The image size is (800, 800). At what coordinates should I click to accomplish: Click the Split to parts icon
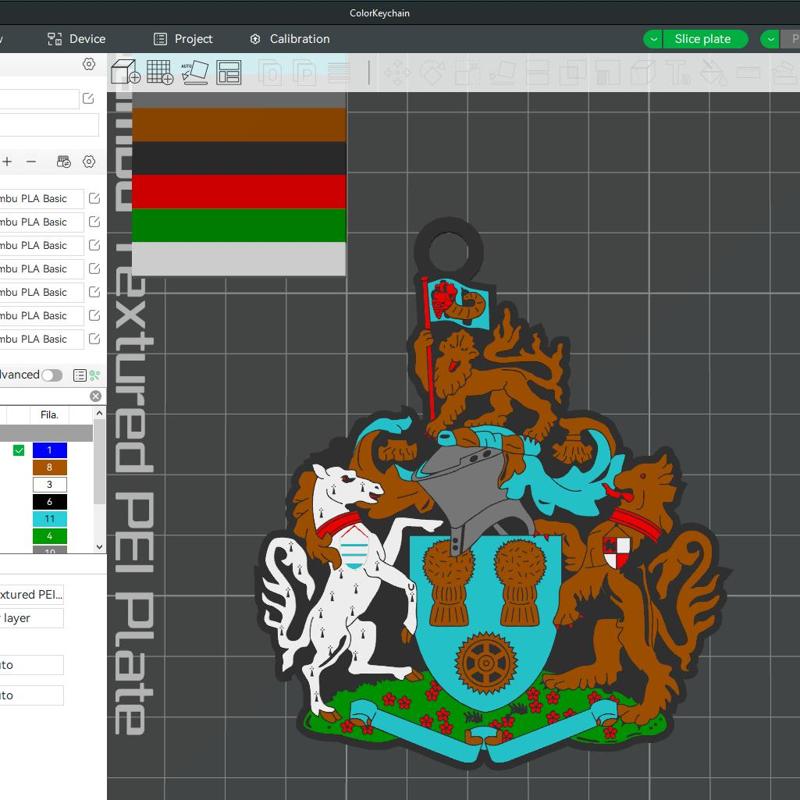click(305, 72)
